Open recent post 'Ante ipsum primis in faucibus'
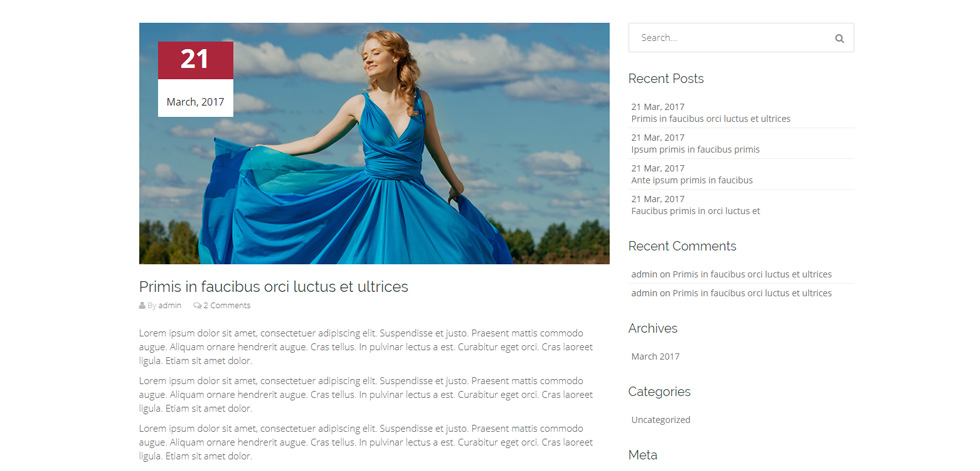Viewport: 980px width, 471px height. (692, 180)
